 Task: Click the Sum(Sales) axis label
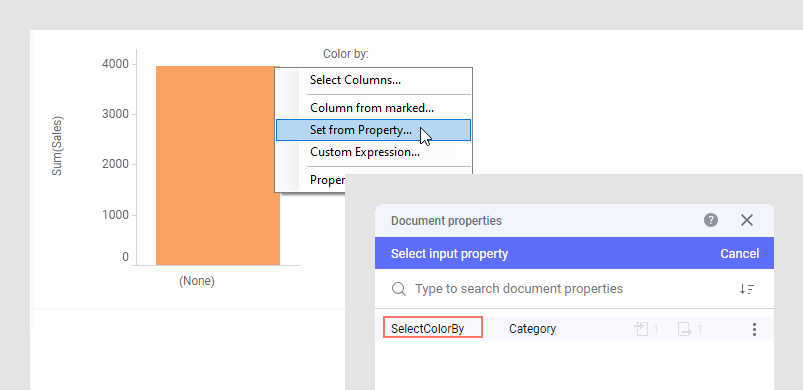coord(57,146)
